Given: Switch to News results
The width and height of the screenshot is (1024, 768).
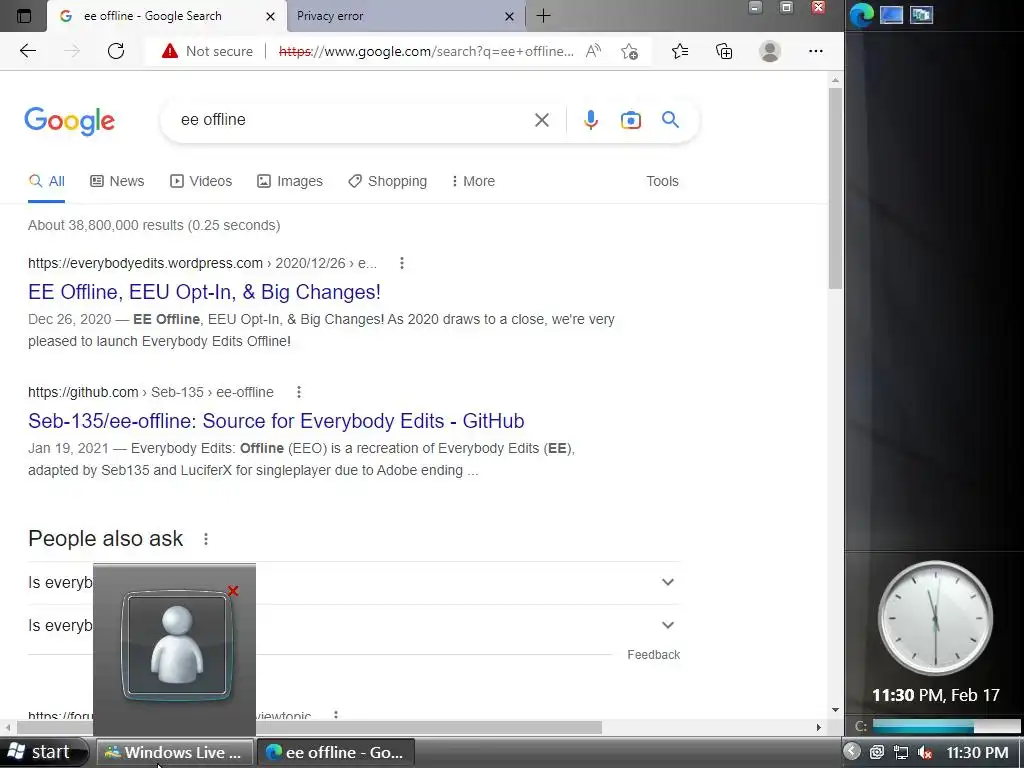Looking at the screenshot, I should (117, 181).
